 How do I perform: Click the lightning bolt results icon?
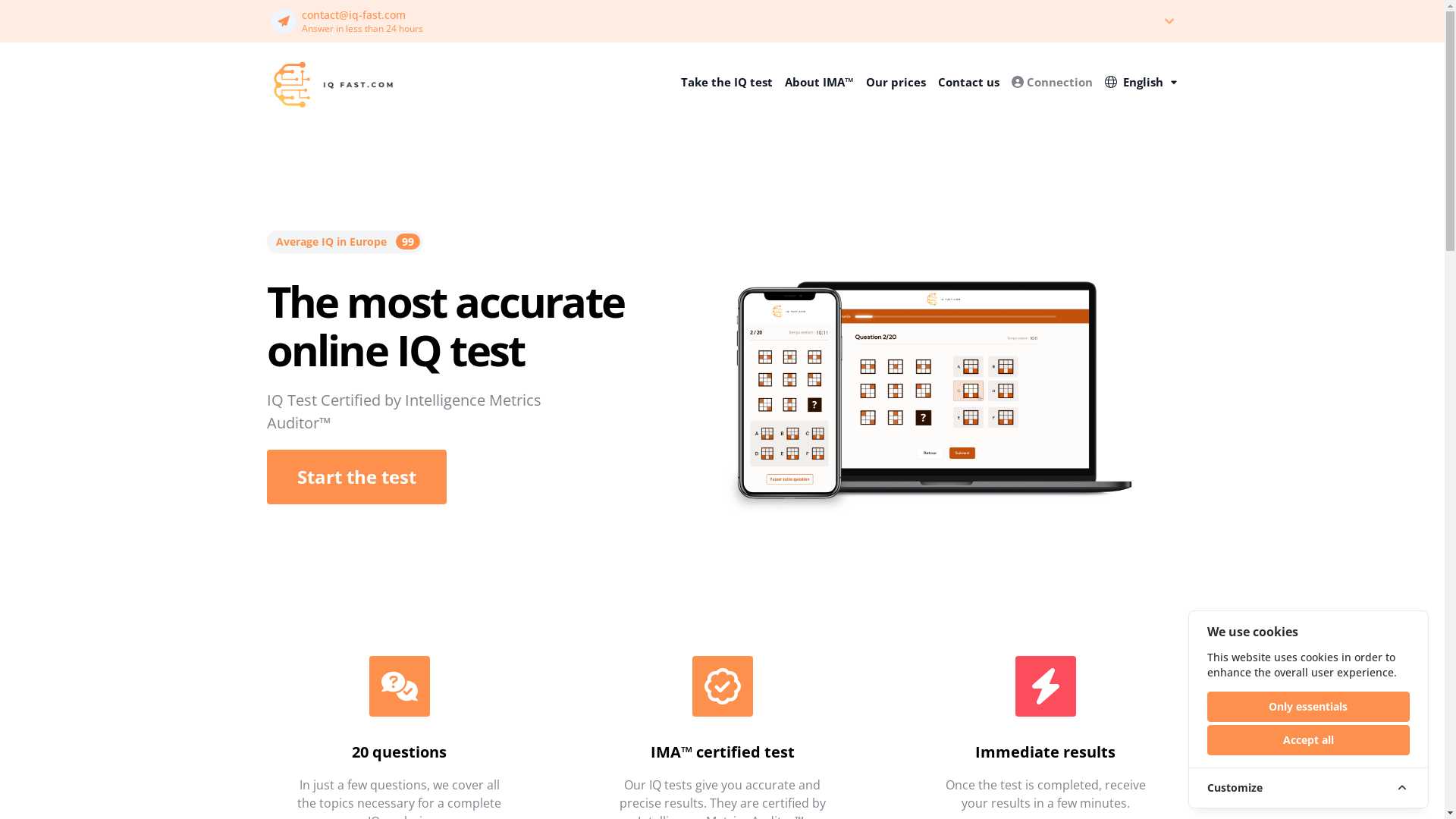(1045, 686)
